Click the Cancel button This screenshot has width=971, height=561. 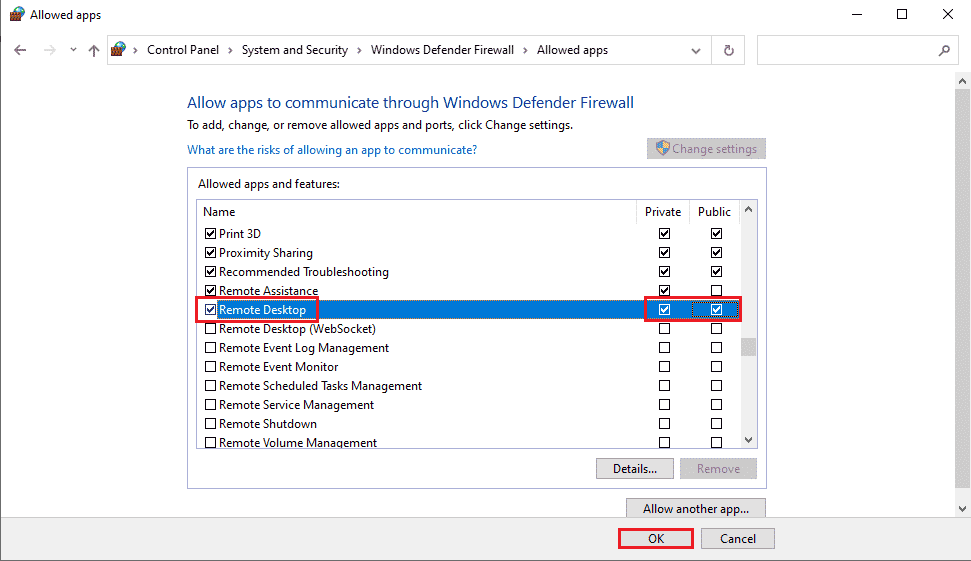coord(738,539)
